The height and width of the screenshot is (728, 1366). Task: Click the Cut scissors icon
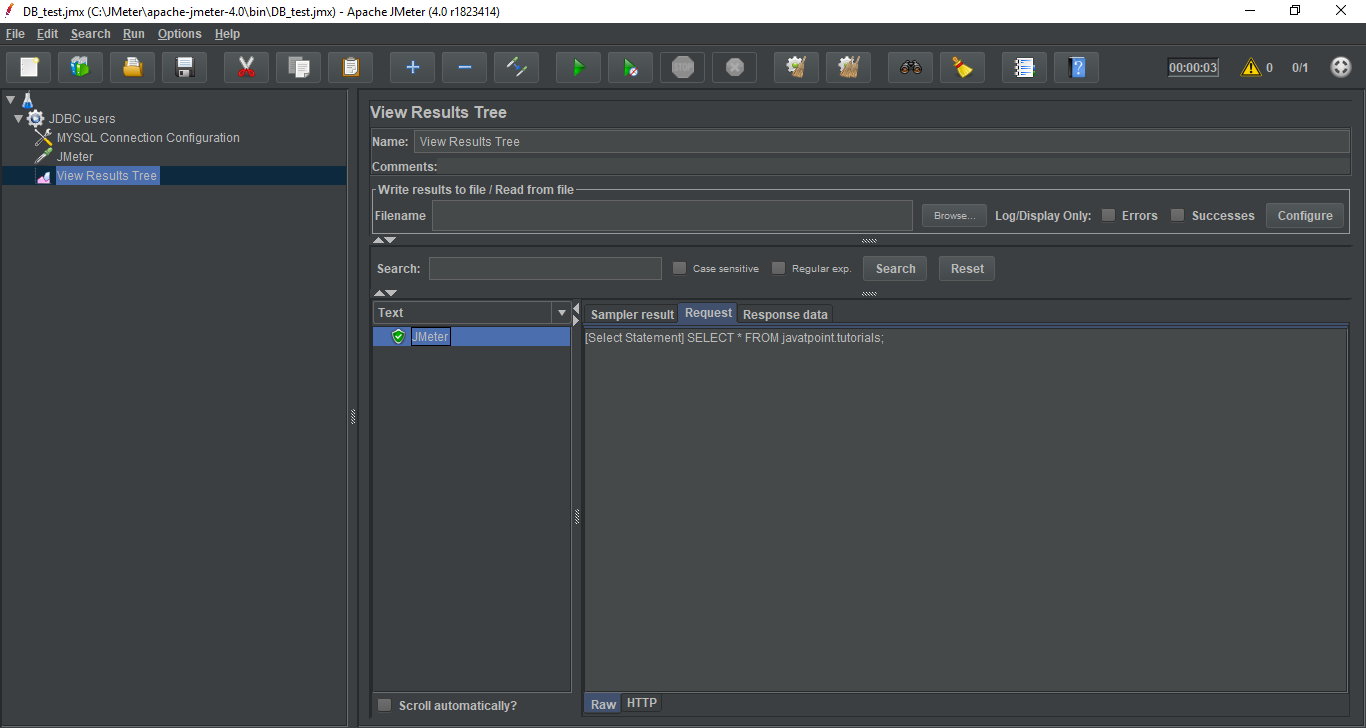[247, 68]
